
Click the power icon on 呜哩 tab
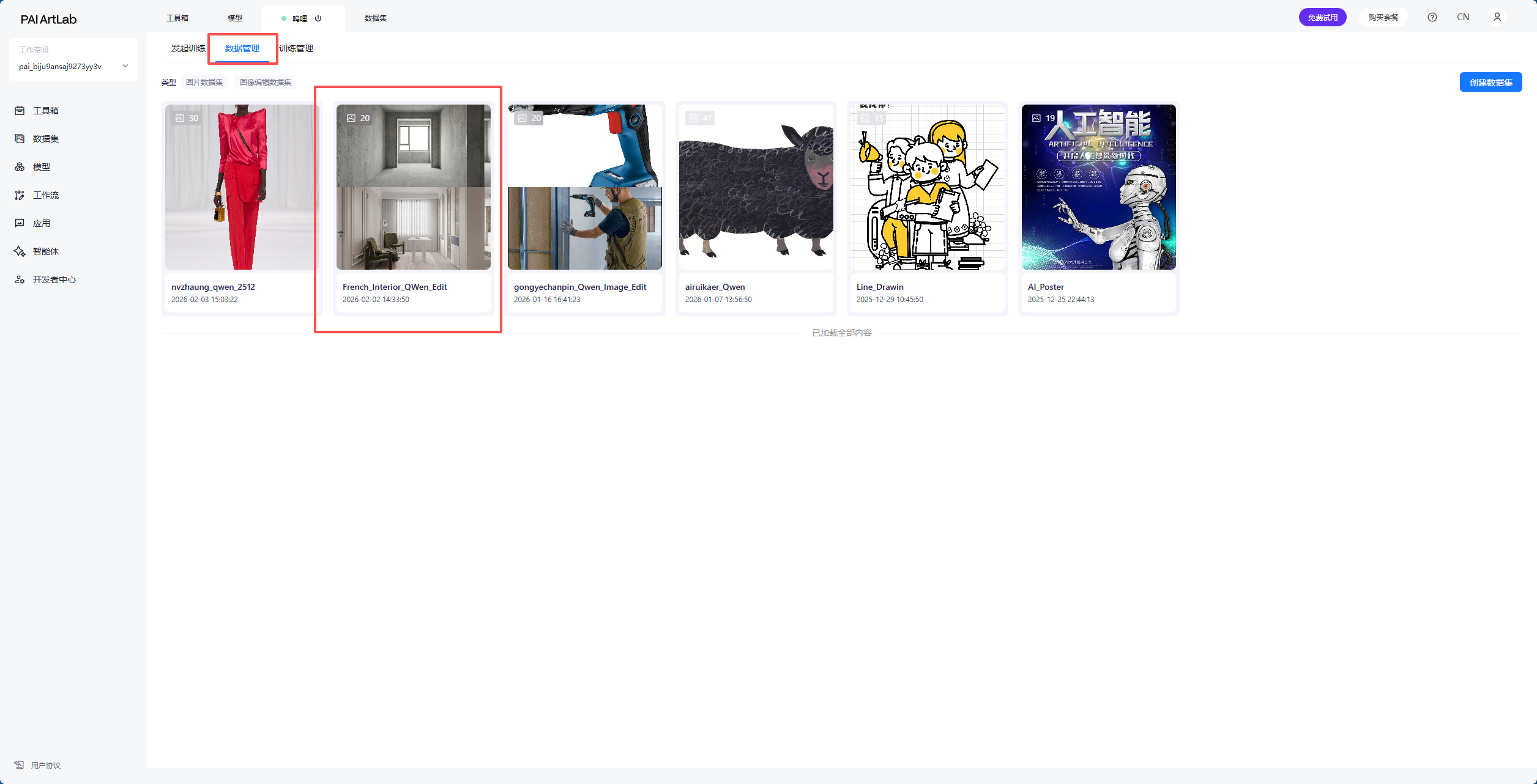coord(318,18)
